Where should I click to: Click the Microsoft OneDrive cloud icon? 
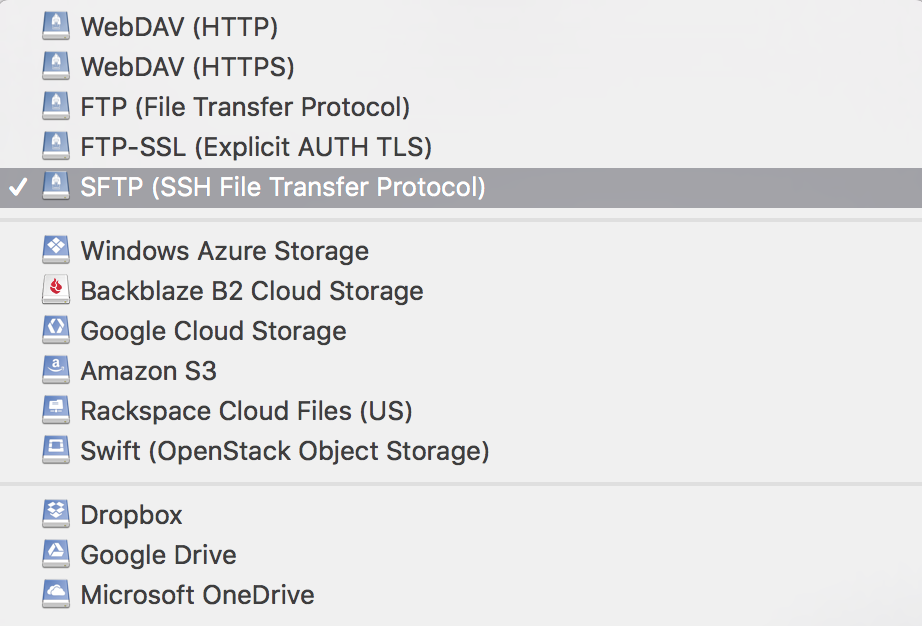(x=56, y=594)
